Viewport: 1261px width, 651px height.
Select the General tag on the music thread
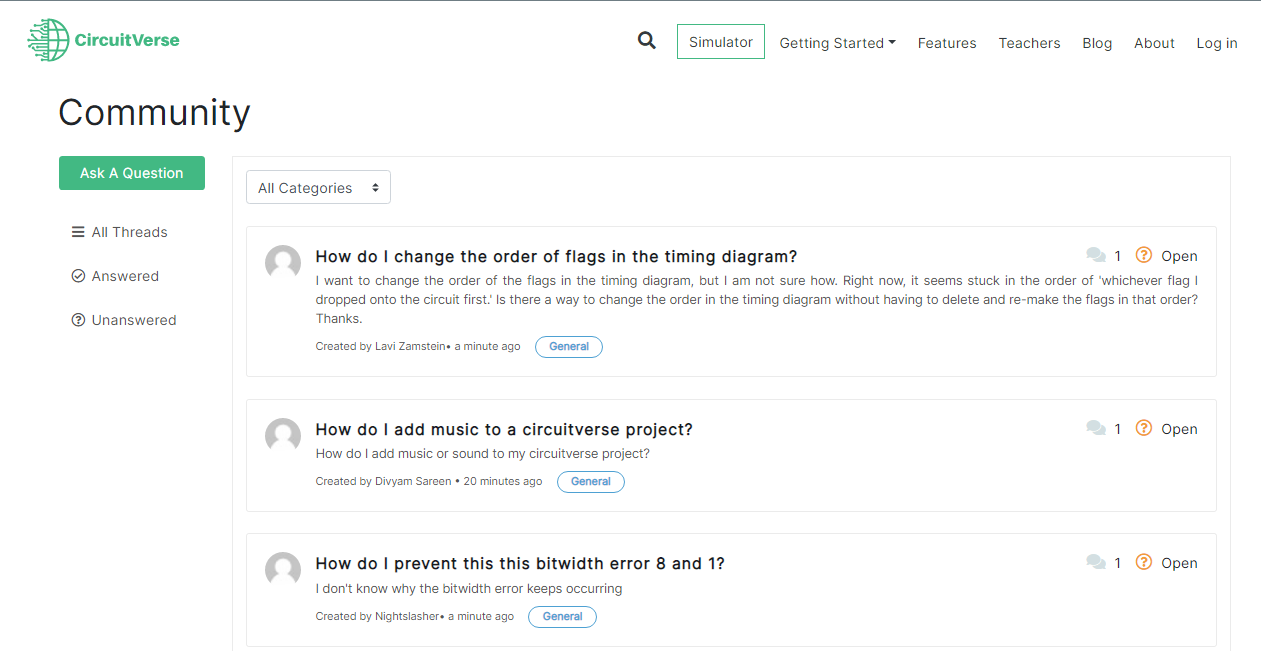tap(590, 481)
